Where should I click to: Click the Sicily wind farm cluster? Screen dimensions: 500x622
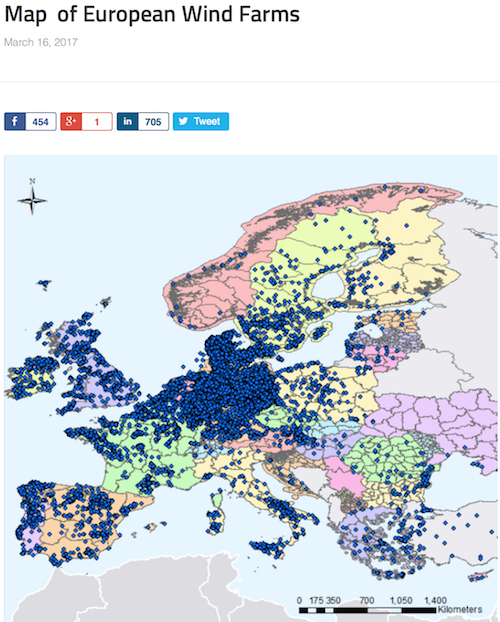(268, 548)
